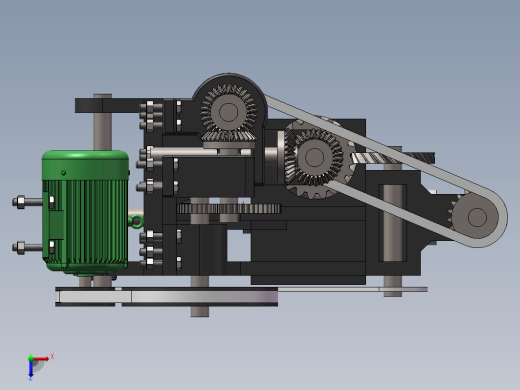Select the shaft end protruding below the flywheel
The width and height of the screenshot is (520, 390).
200,312
